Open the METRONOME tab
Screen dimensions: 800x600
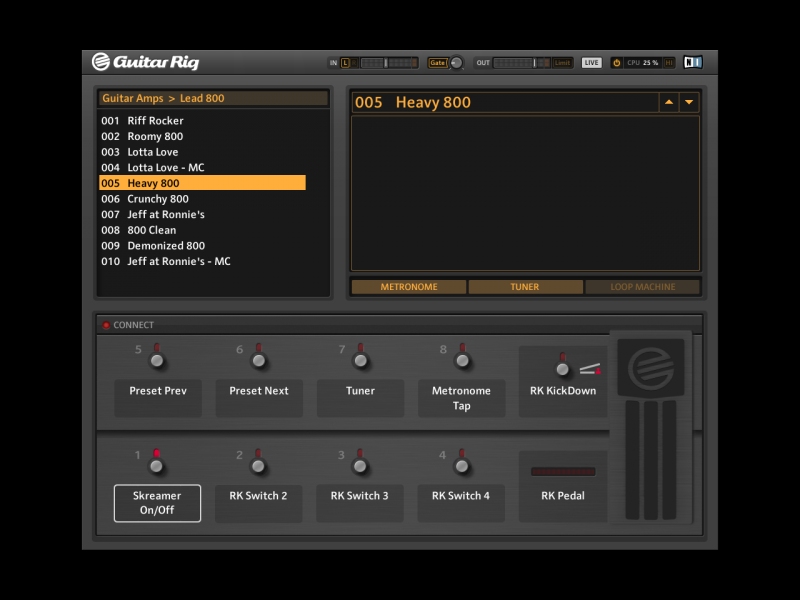(409, 287)
